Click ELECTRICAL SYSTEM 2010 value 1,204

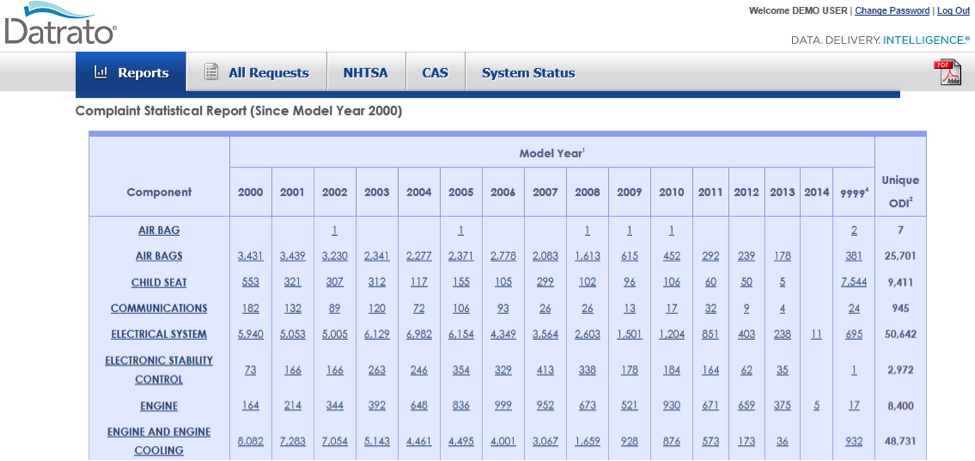pyautogui.click(x=672, y=334)
